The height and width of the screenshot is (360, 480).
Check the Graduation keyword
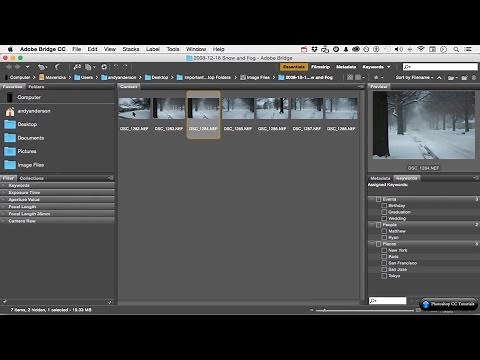pos(384,212)
